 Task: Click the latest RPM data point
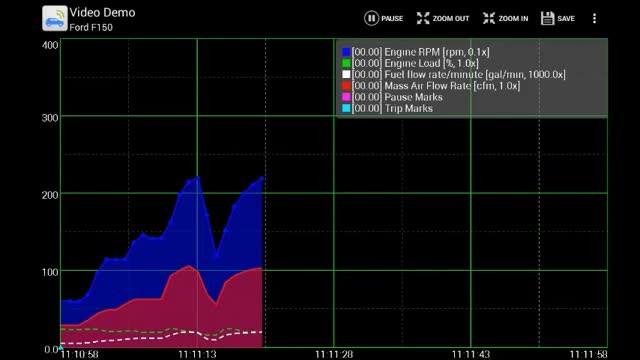(262, 178)
